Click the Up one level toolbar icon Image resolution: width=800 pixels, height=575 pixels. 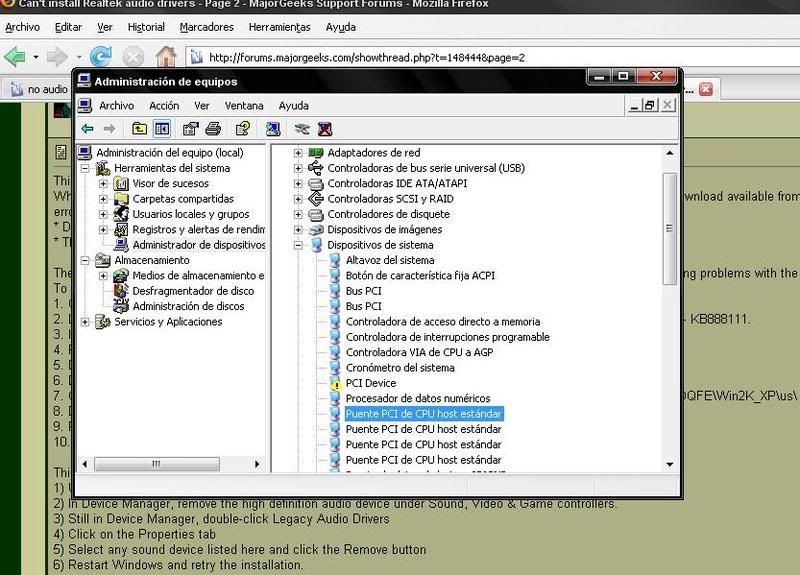pos(139,128)
